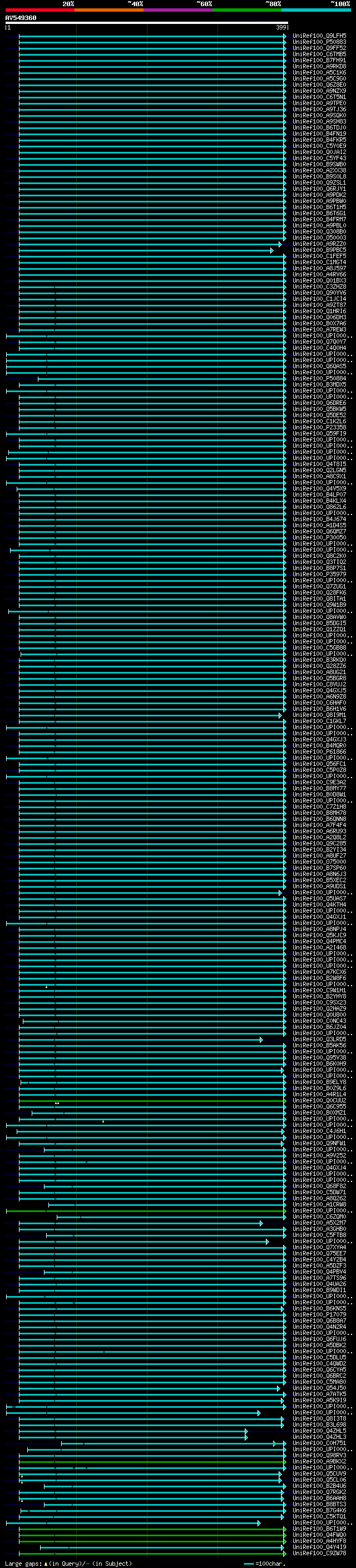Open hit UniRef100_B7FH91
Image resolution: width=356 pixels, height=1568 pixels.
(319, 60)
